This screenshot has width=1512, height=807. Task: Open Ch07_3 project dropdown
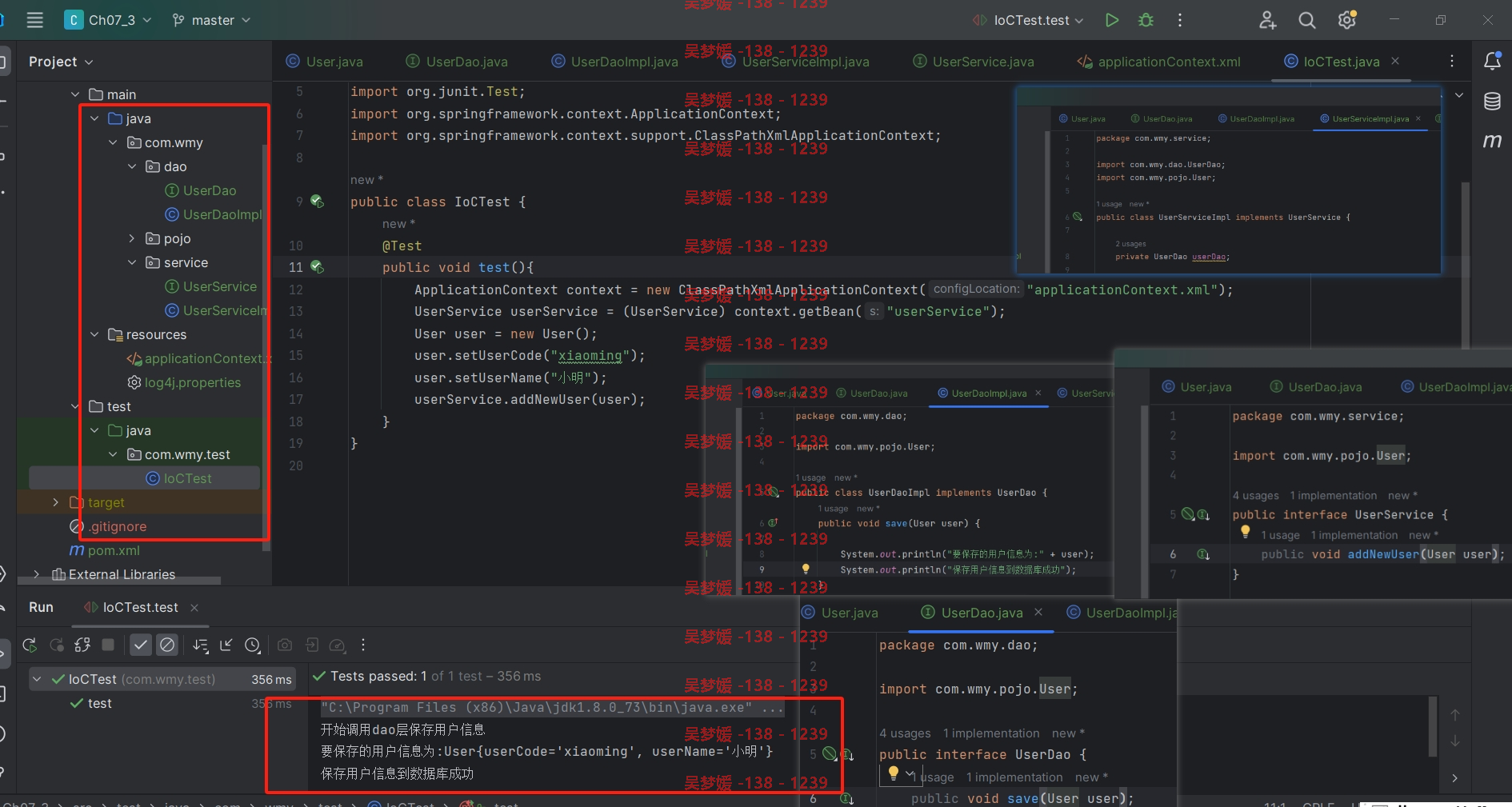108,20
